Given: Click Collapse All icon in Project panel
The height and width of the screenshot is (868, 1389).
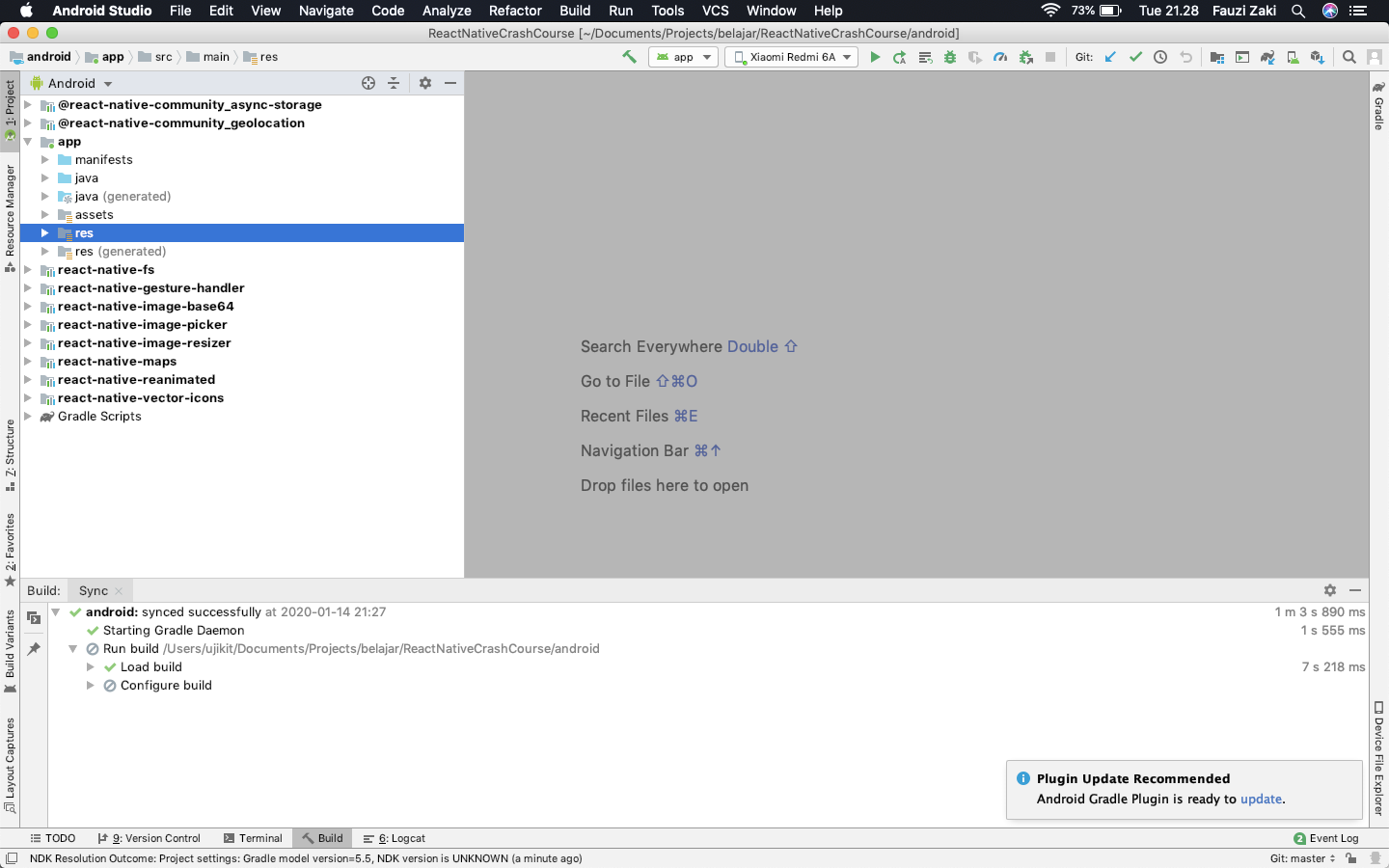Looking at the screenshot, I should [394, 83].
